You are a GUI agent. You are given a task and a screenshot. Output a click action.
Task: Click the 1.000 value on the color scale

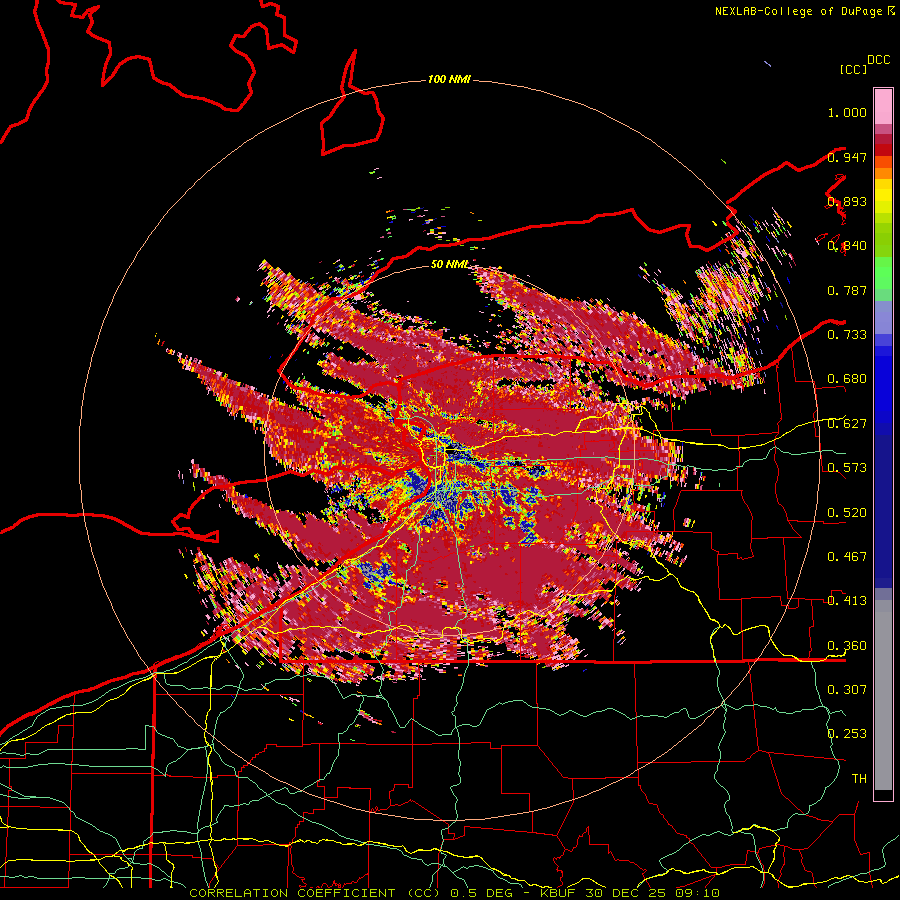tap(847, 112)
